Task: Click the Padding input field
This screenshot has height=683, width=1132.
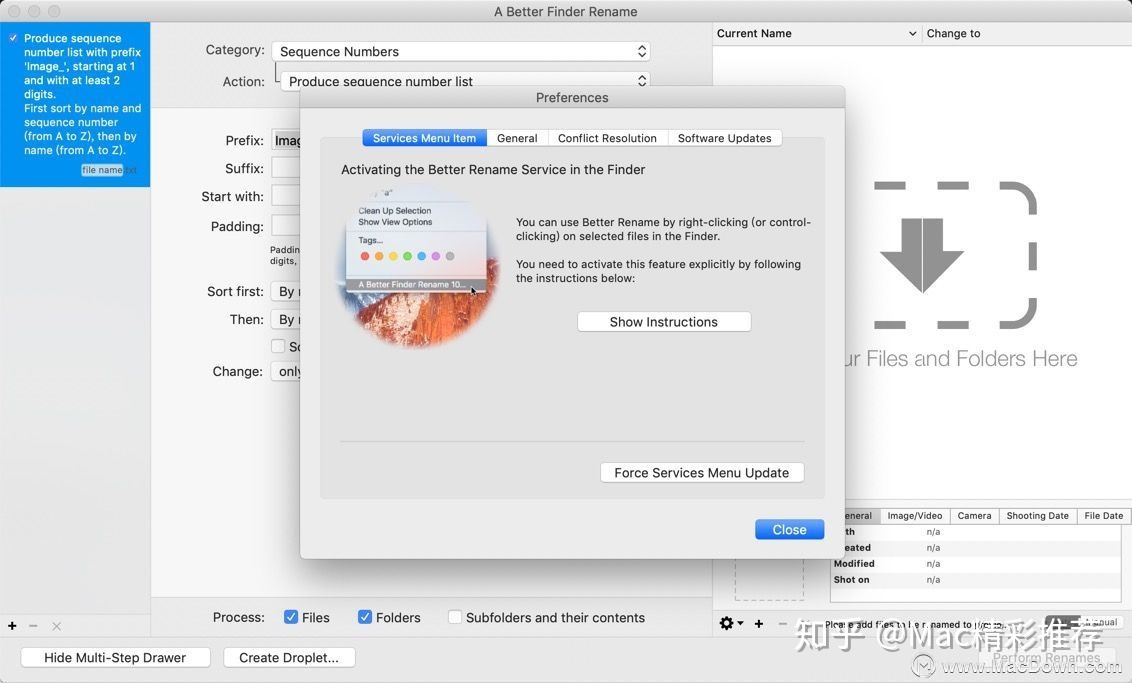Action: 286,226
